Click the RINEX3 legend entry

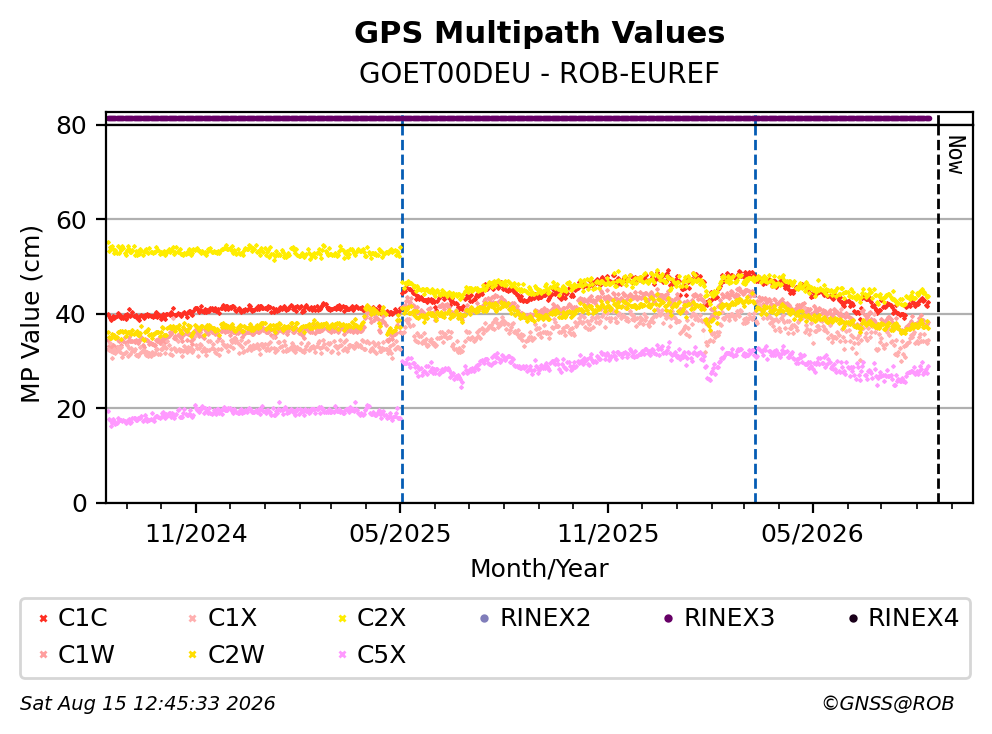point(719,618)
